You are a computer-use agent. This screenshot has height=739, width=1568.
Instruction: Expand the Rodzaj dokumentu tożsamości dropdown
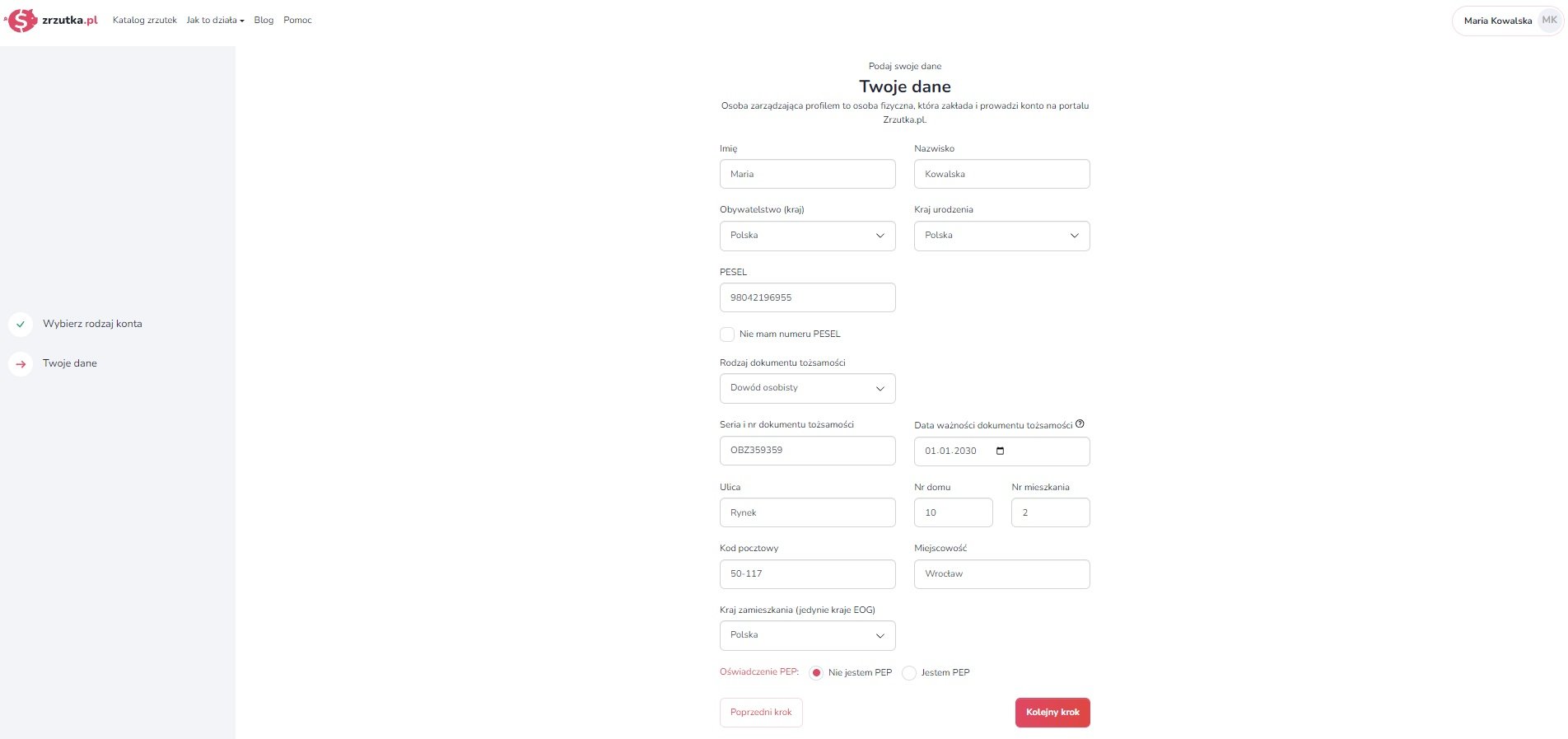[x=808, y=388]
